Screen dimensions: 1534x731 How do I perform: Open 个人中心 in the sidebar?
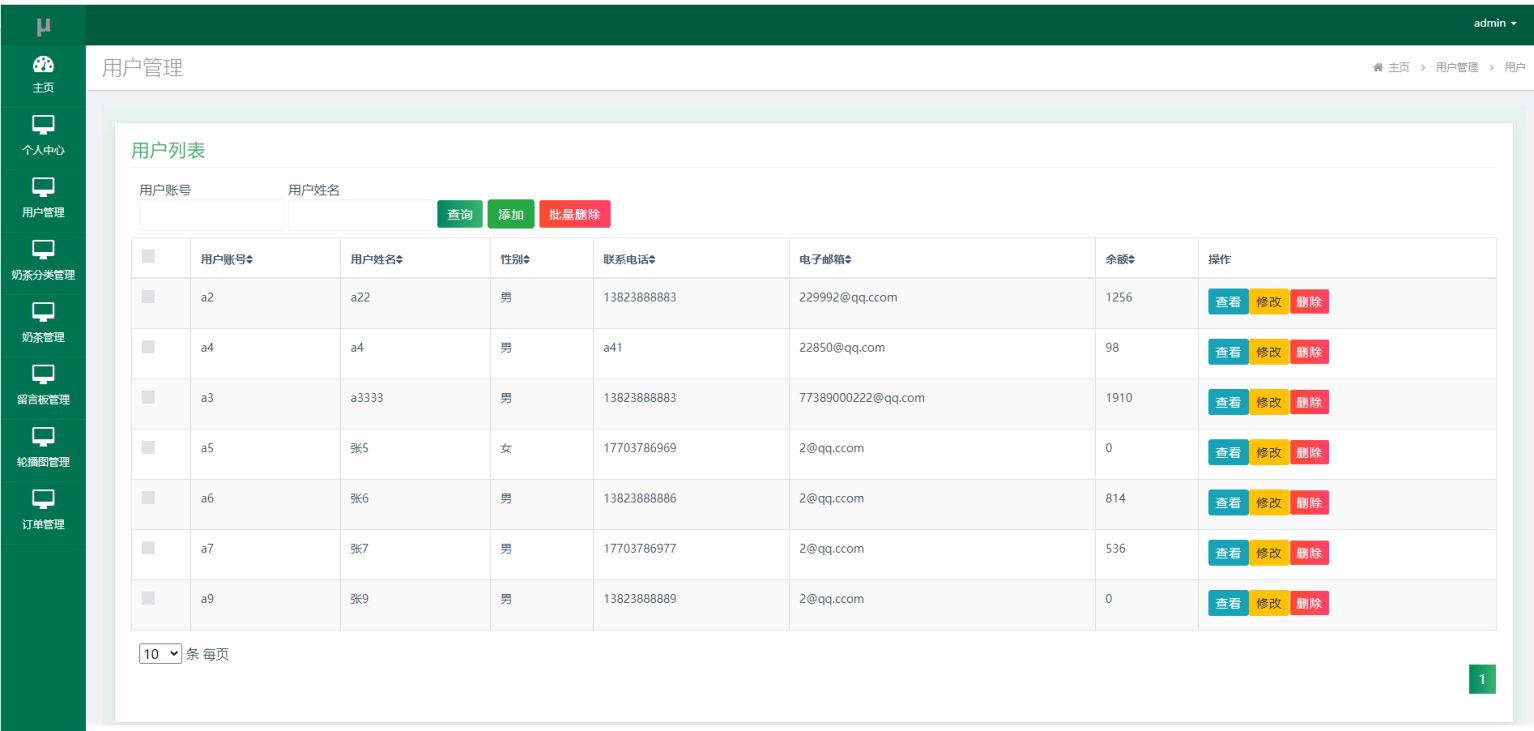point(43,137)
